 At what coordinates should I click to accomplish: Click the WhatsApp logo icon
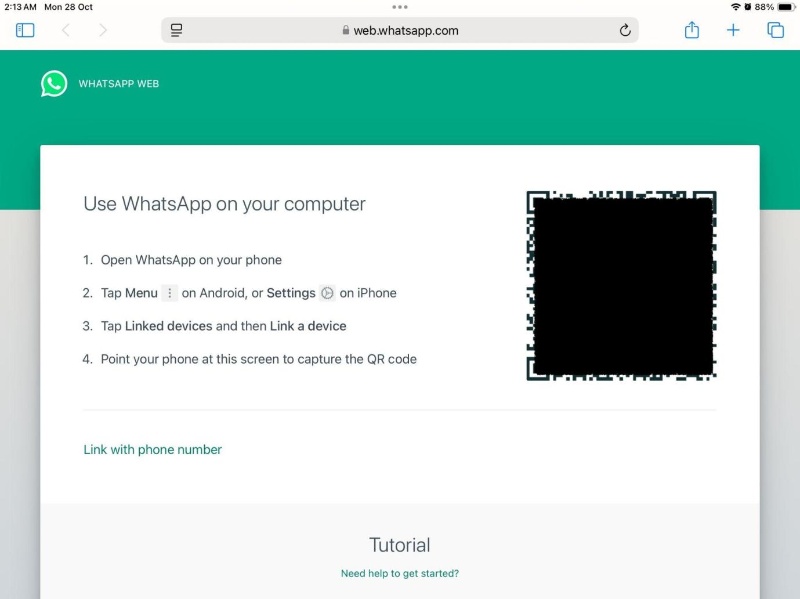(x=54, y=84)
